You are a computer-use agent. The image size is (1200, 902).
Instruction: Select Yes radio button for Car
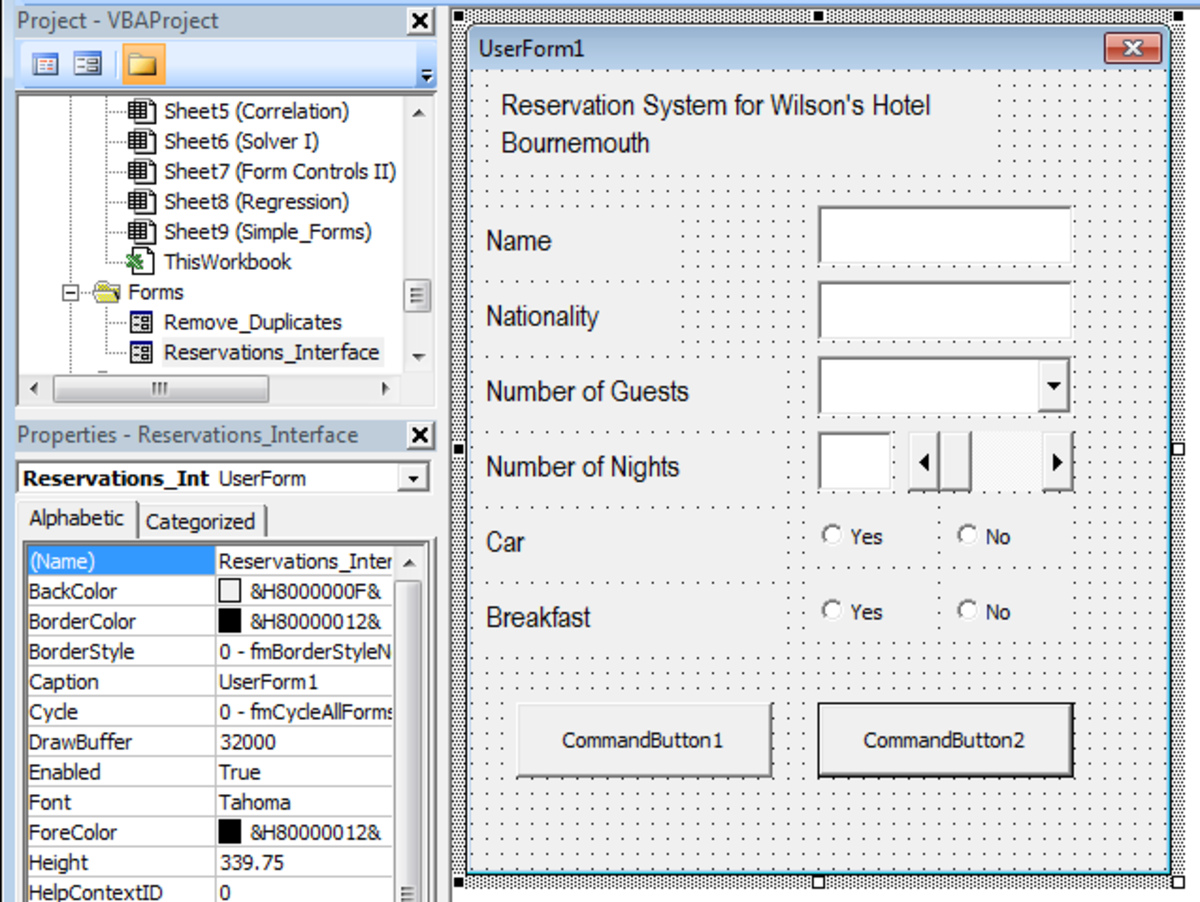[833, 536]
